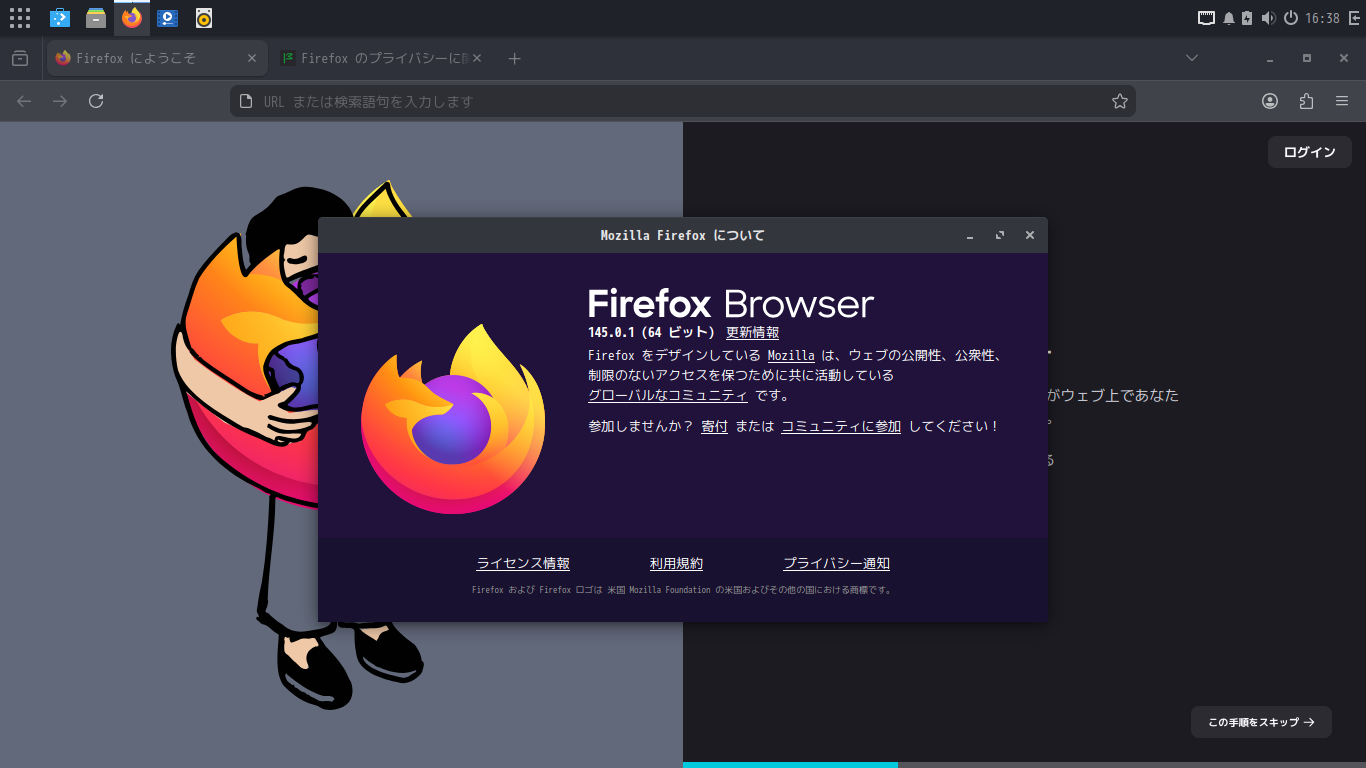1366x768 pixels.
Task: Follow the Mozilla link in the About dialog
Action: 791,355
